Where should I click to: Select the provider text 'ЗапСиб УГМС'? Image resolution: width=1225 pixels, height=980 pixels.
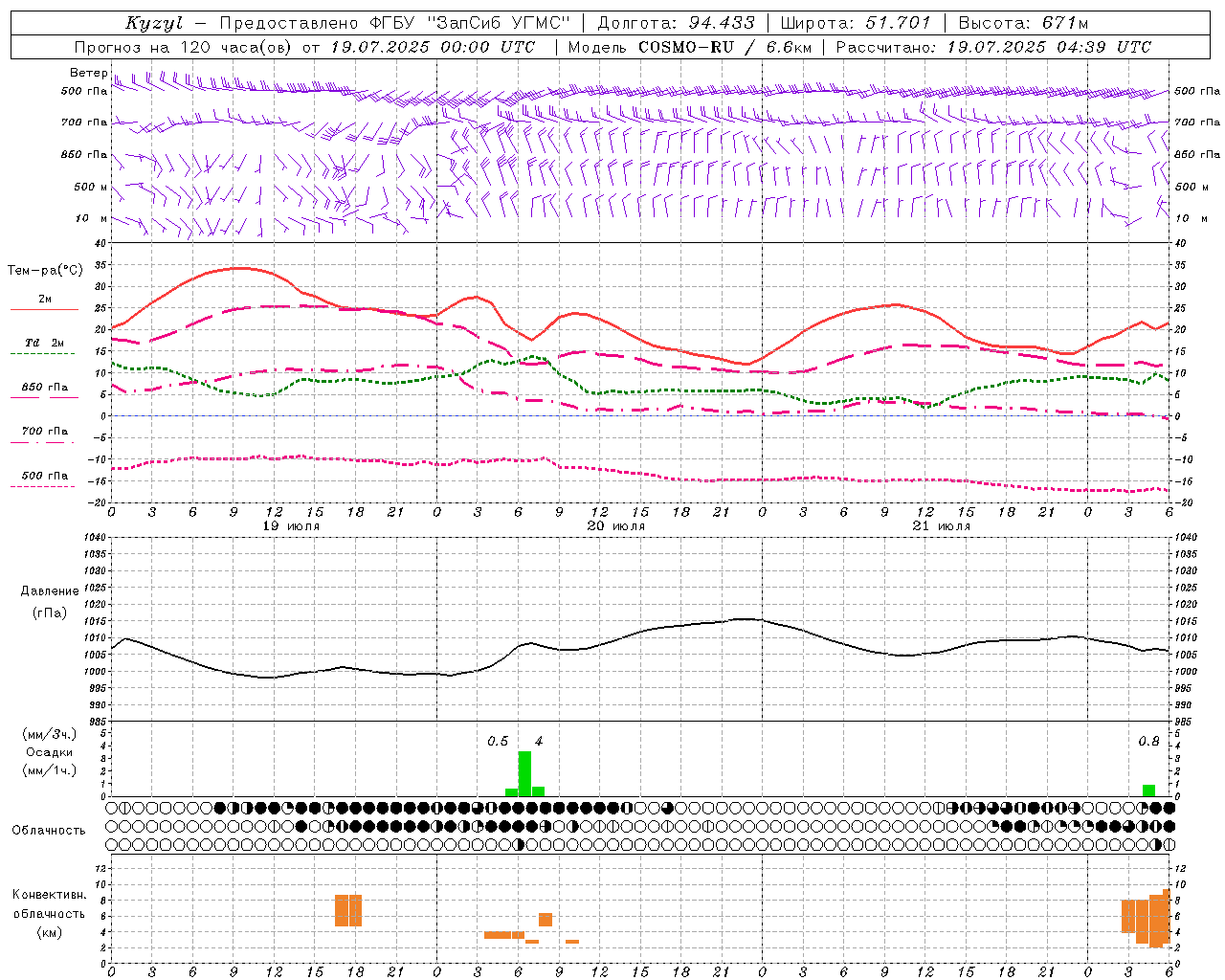pos(500,23)
